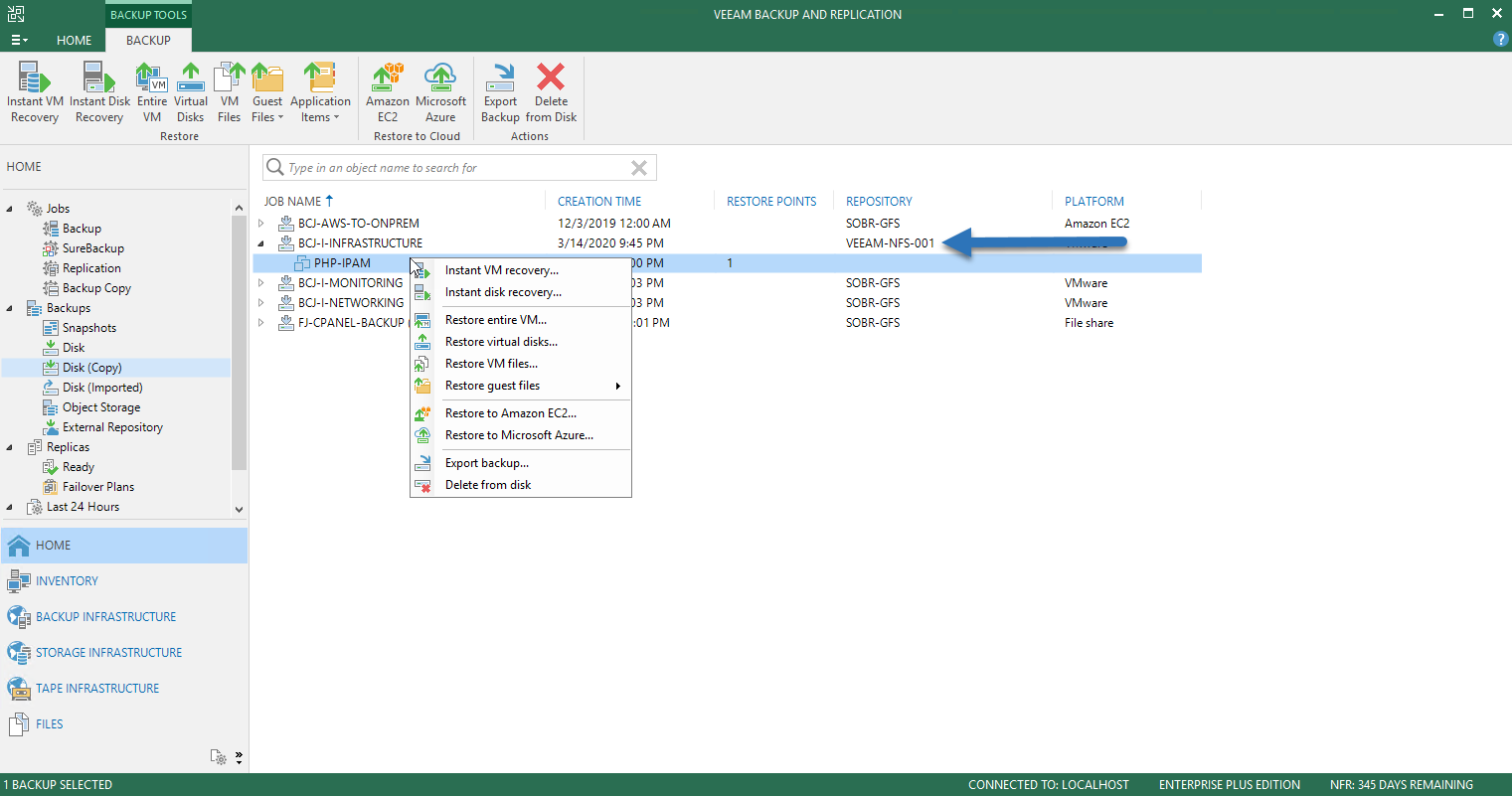1512x796 pixels.
Task: Sort by the JOB NAME column header
Action: tap(298, 201)
